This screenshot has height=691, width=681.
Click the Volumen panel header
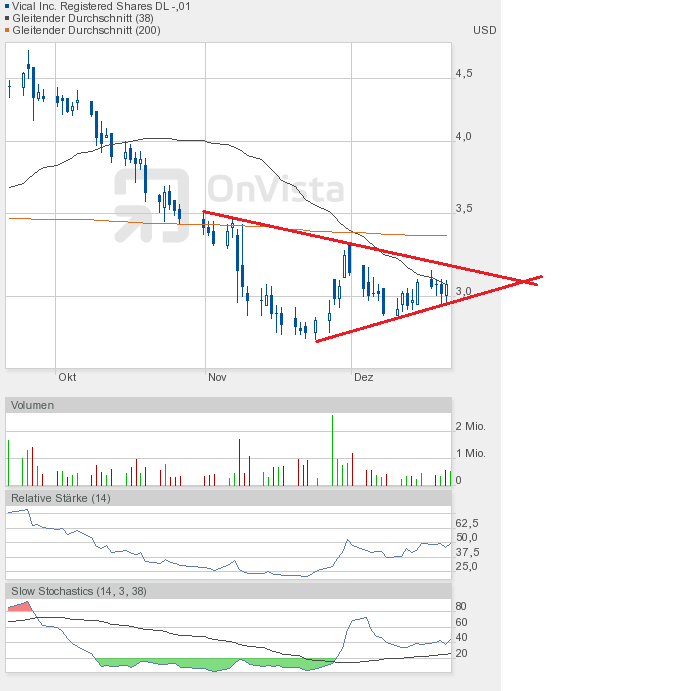[228, 405]
